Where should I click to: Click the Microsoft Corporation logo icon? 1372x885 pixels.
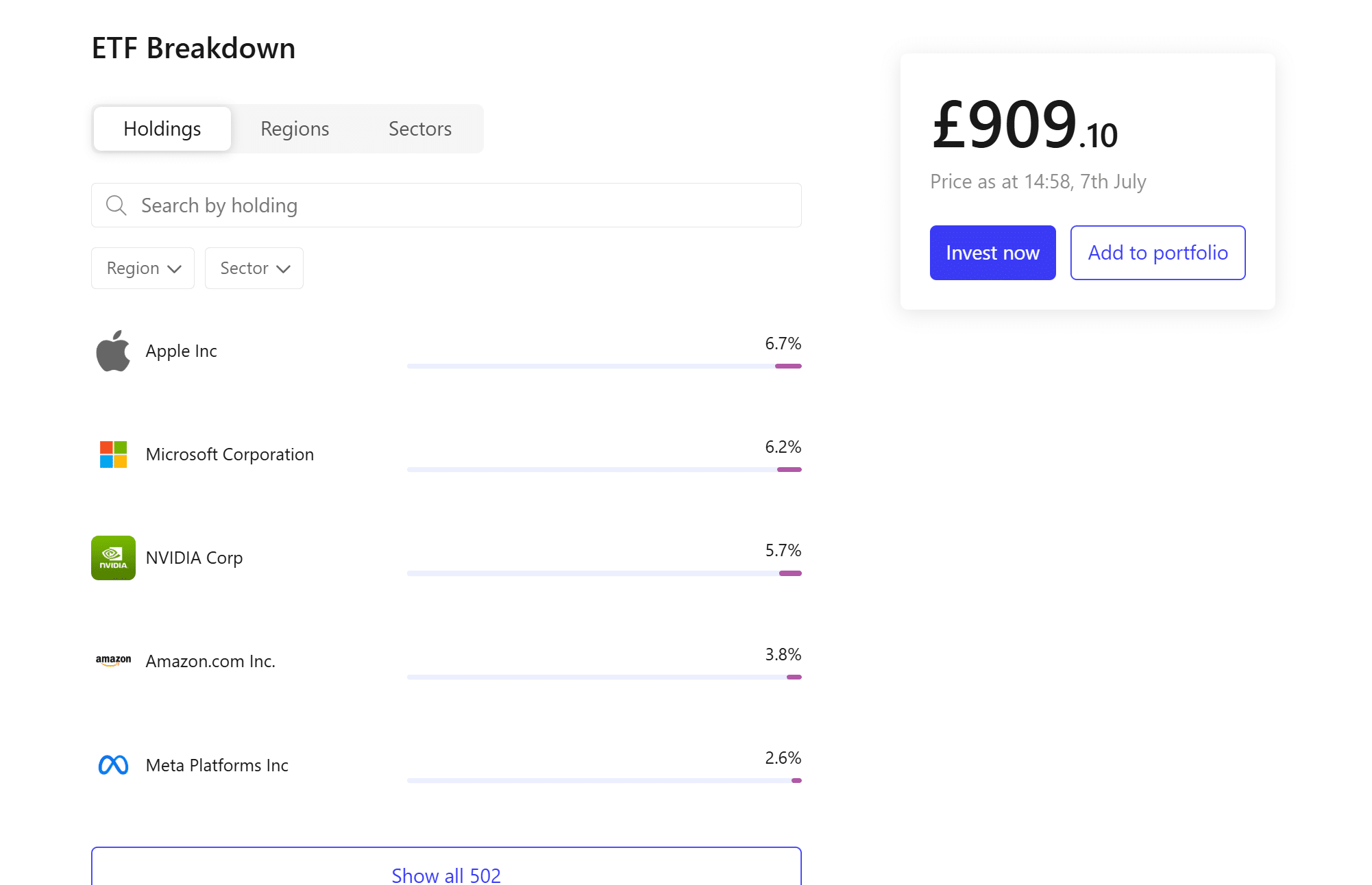[x=113, y=454]
